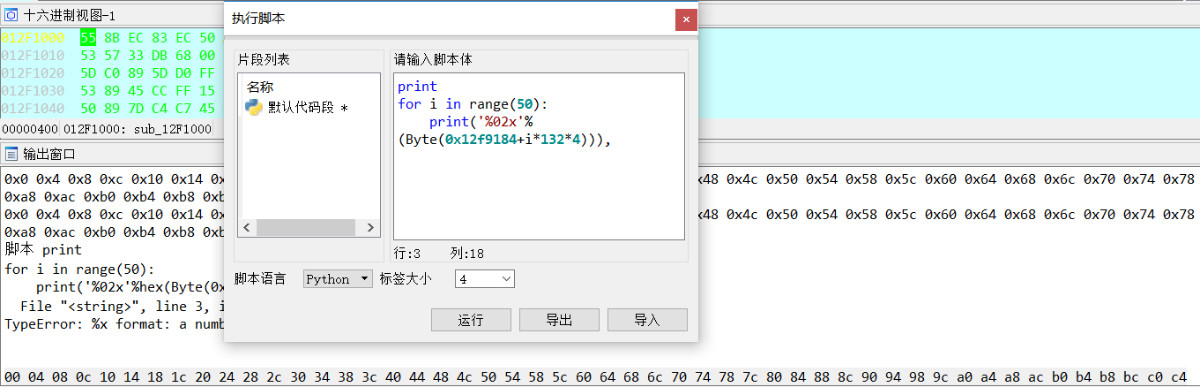Click the 运行 button to run the script

pos(471,320)
